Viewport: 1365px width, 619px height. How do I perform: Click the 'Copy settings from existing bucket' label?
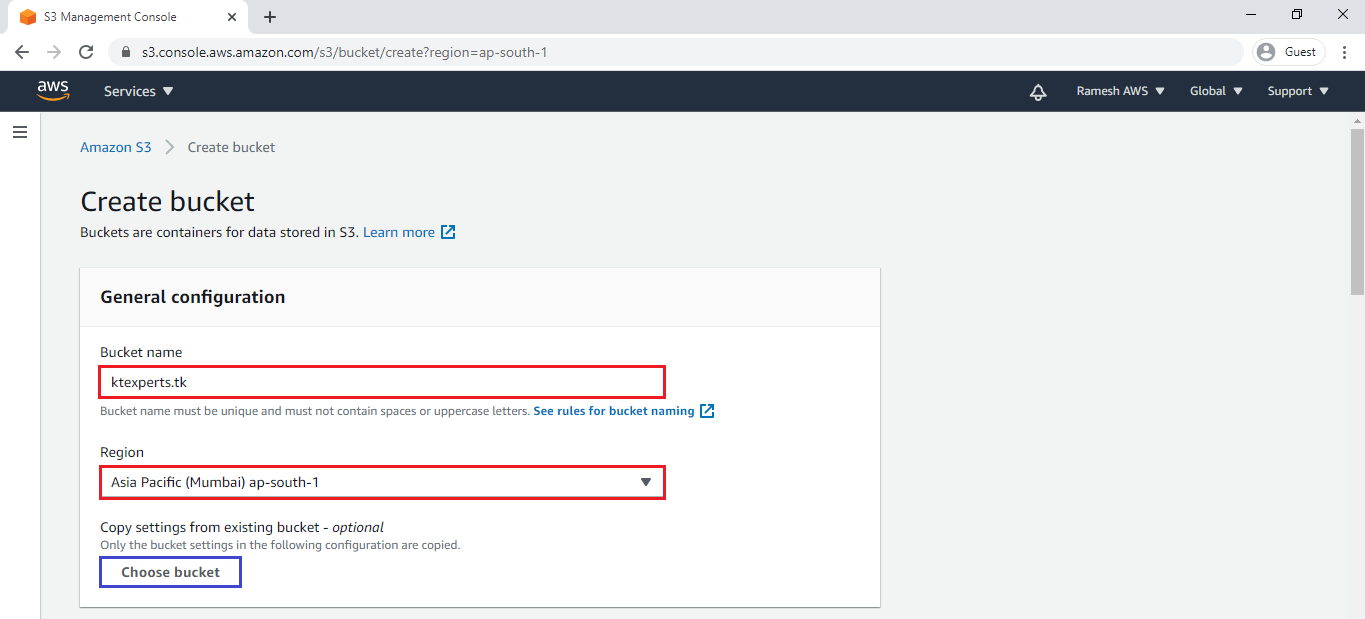242,527
